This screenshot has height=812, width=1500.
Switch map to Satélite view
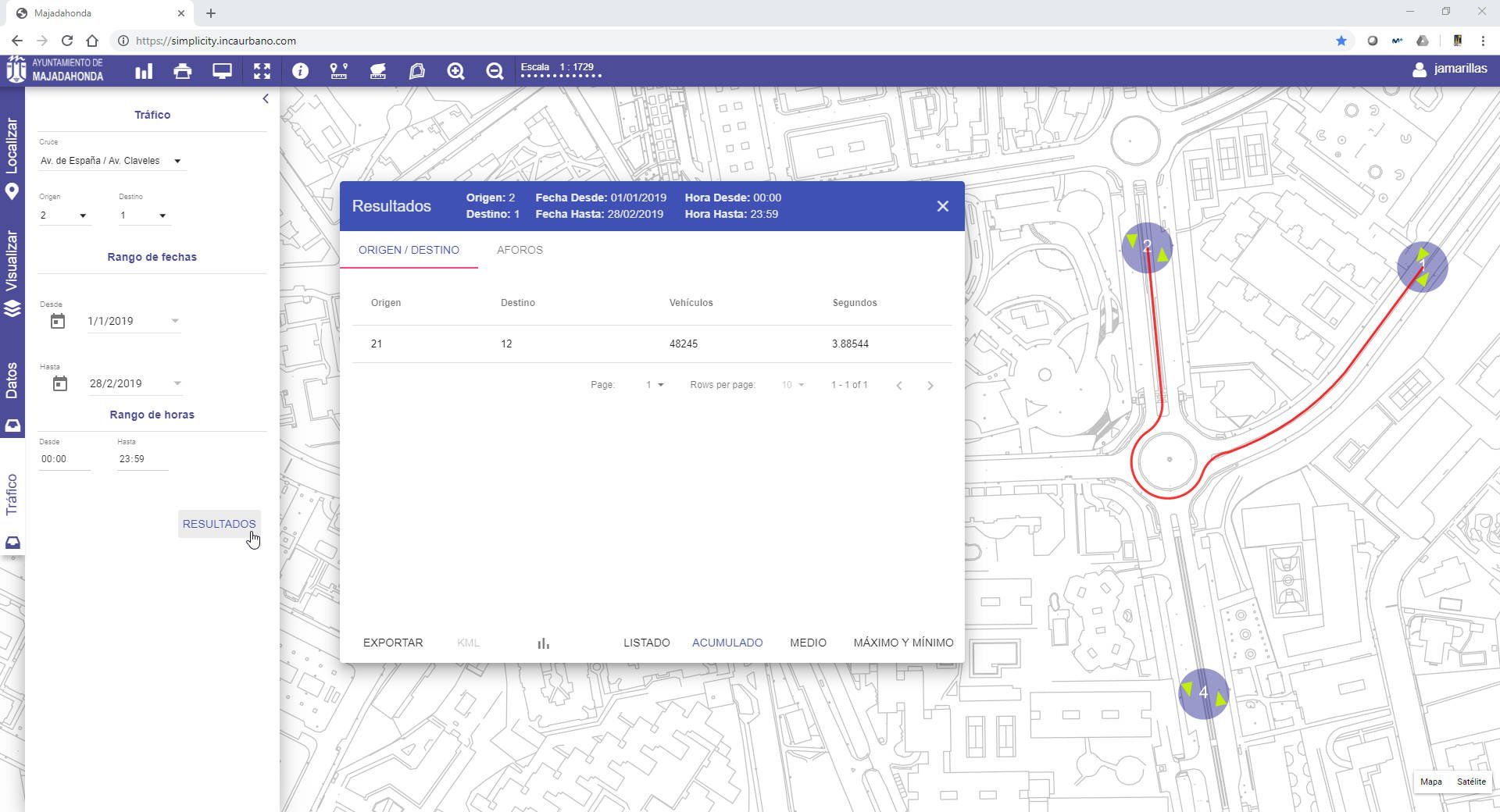click(x=1471, y=782)
